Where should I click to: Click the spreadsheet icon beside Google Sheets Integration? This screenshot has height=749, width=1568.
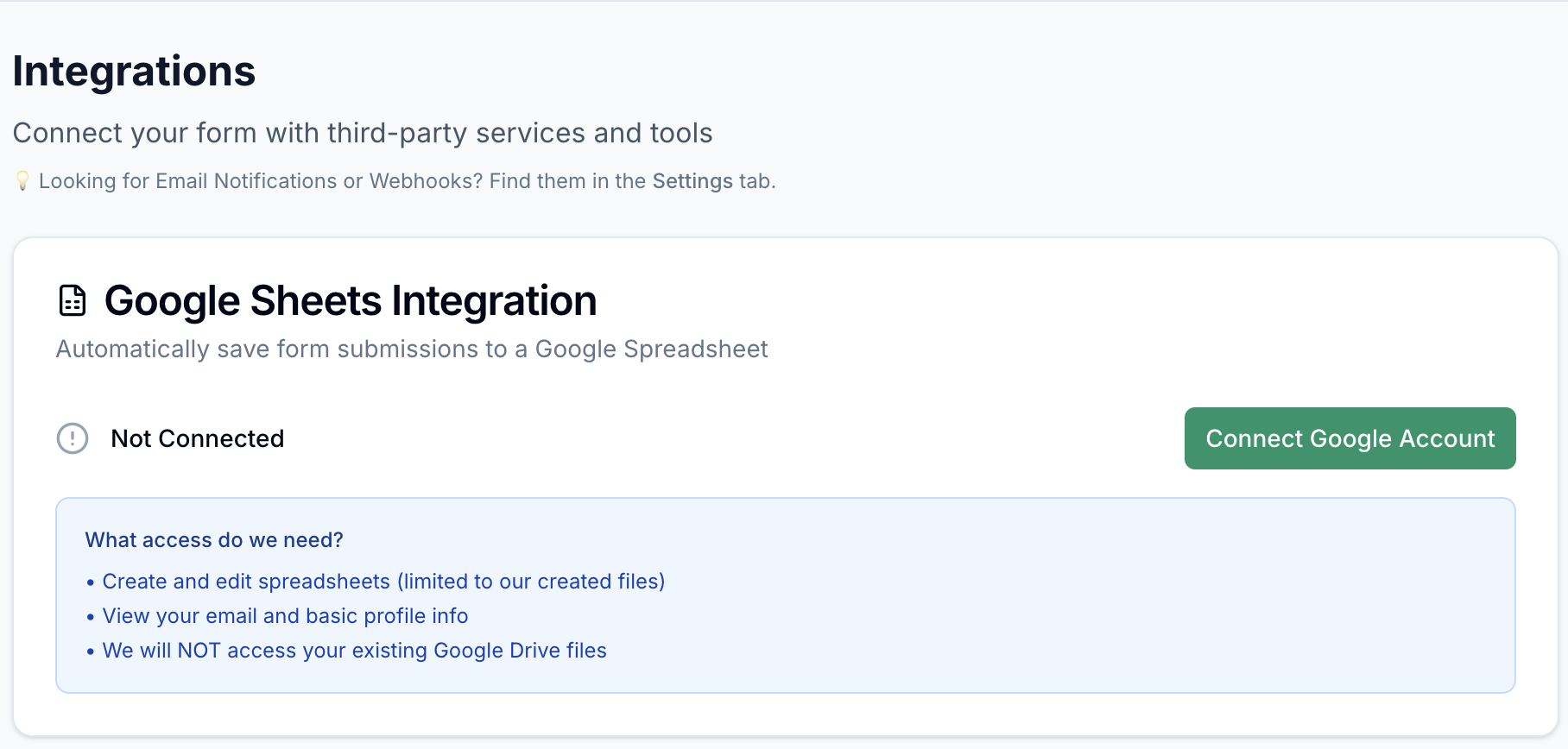[72, 300]
